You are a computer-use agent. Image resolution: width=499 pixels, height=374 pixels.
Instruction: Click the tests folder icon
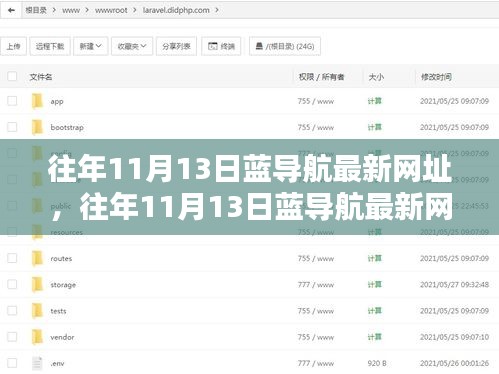click(x=37, y=311)
